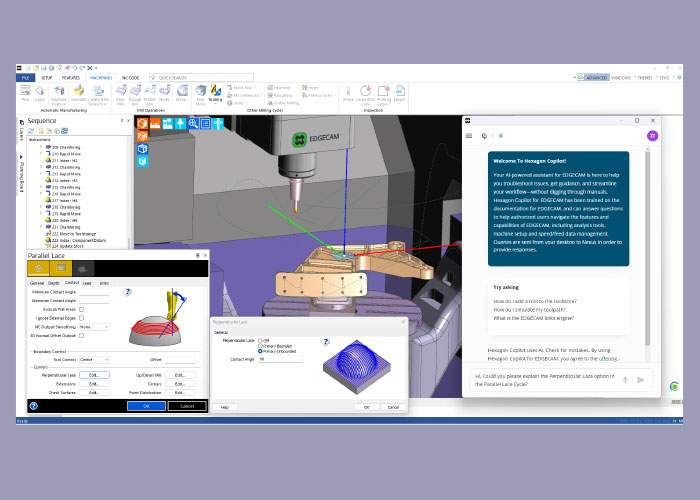
Task: Open the FILE ribbon tab
Action: click(x=25, y=78)
